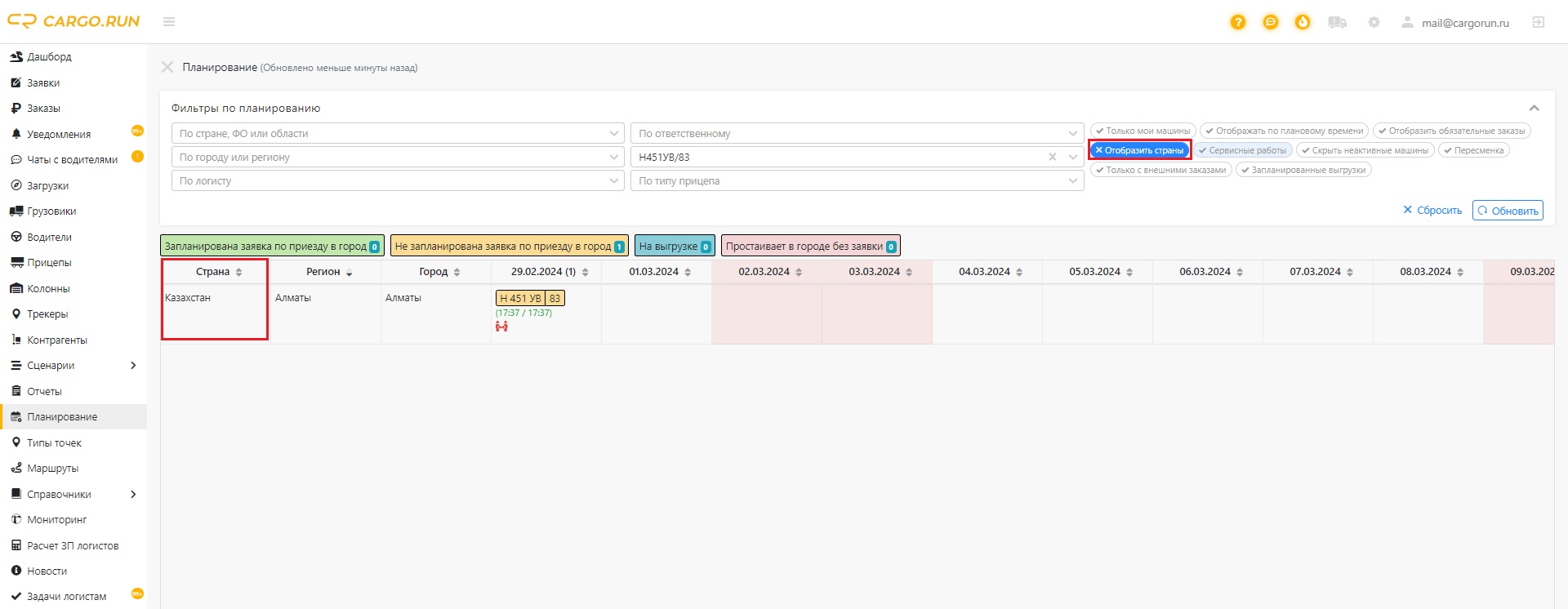Click the hamburger menu icon
The image size is (1568, 609).
pyautogui.click(x=169, y=22)
